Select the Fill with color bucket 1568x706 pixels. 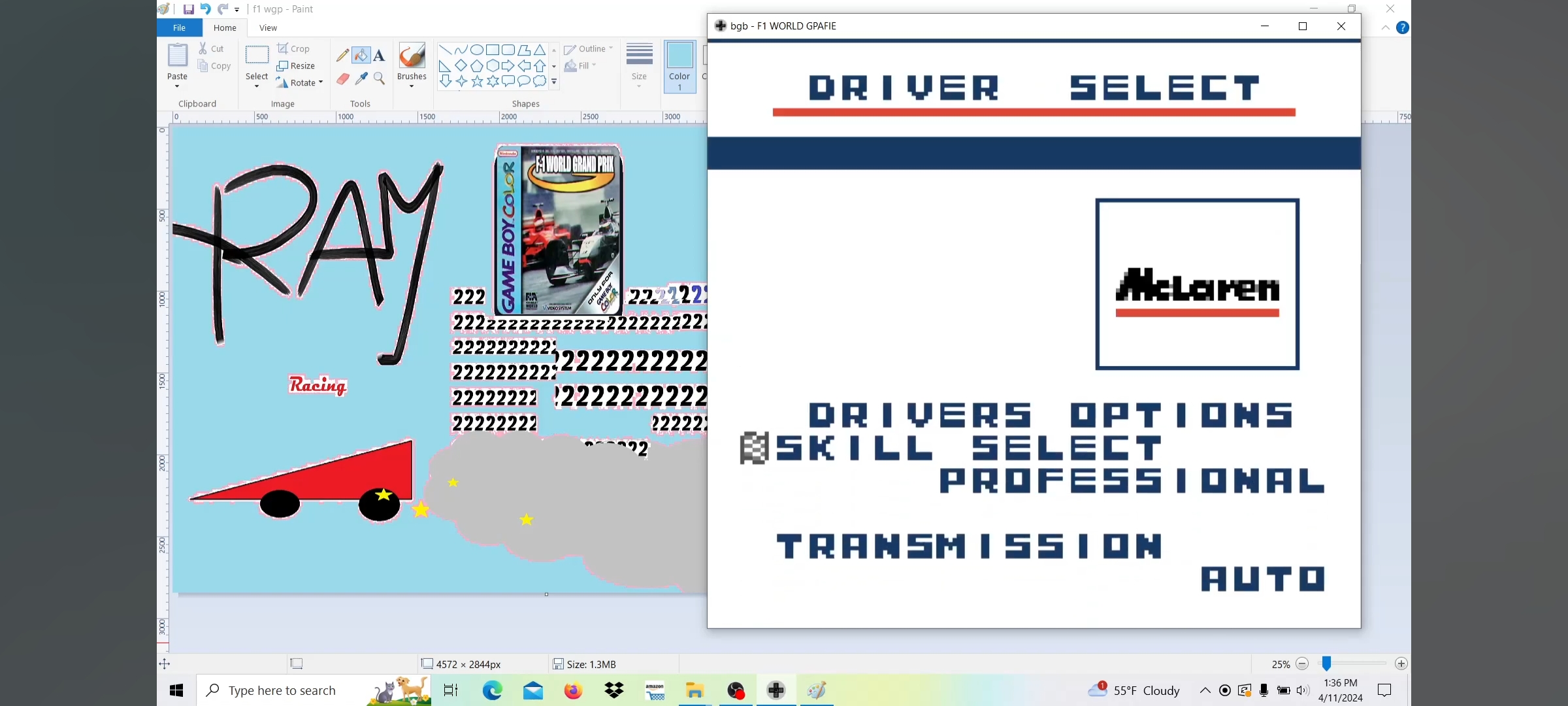pos(361,56)
